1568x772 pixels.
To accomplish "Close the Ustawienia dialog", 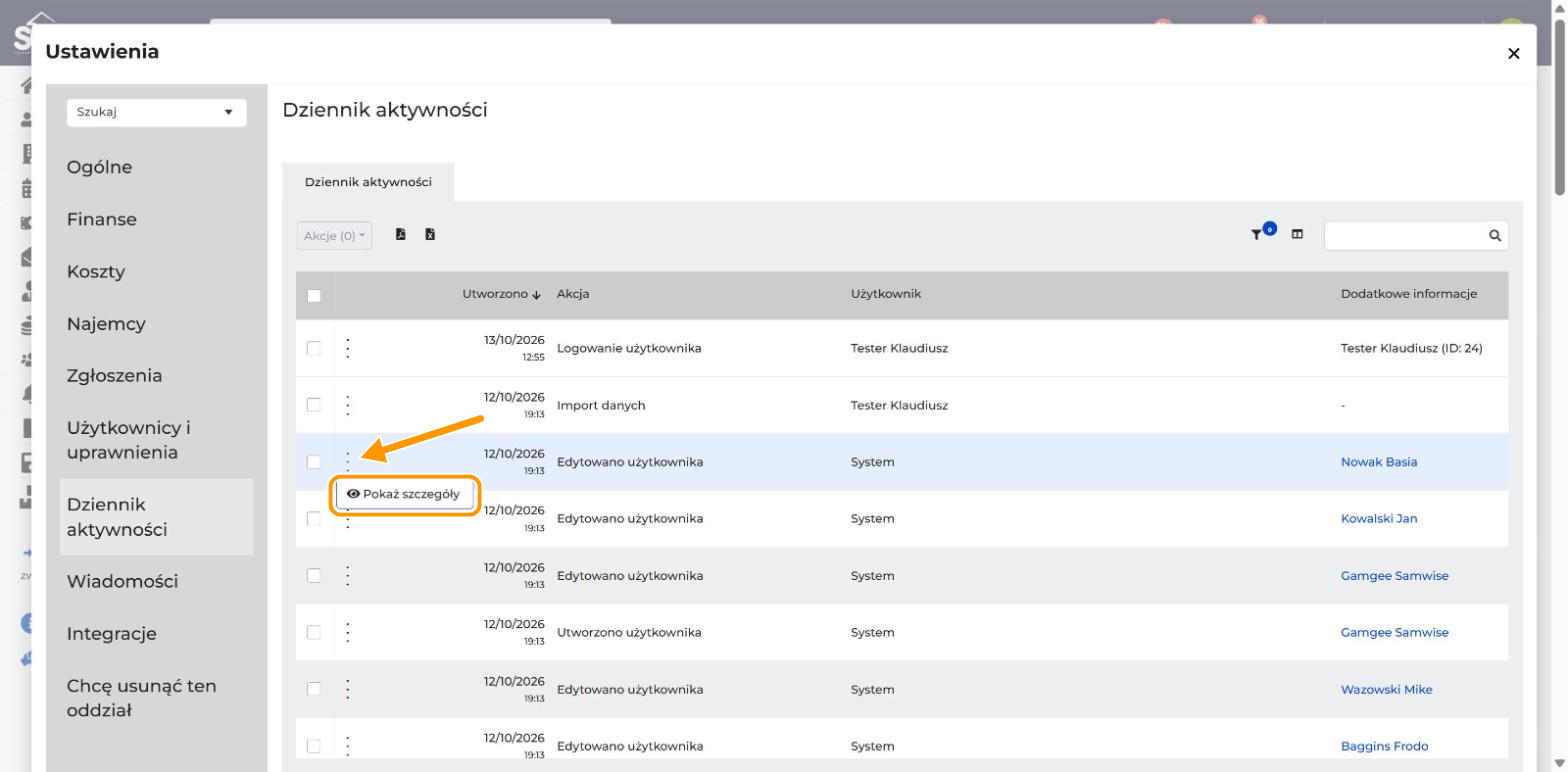I will point(1513,54).
